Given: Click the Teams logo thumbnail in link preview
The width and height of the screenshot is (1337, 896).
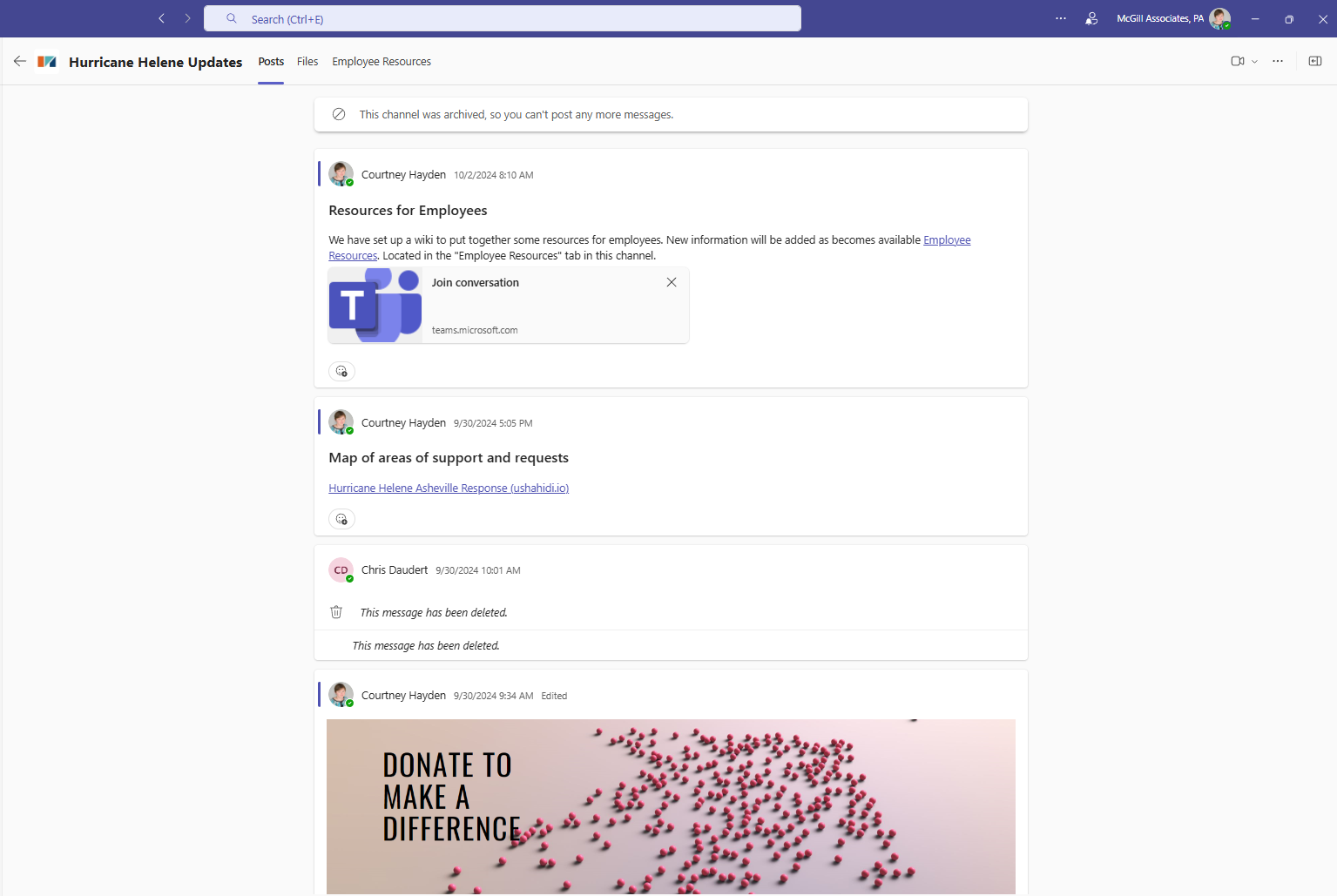Looking at the screenshot, I should coord(375,306).
